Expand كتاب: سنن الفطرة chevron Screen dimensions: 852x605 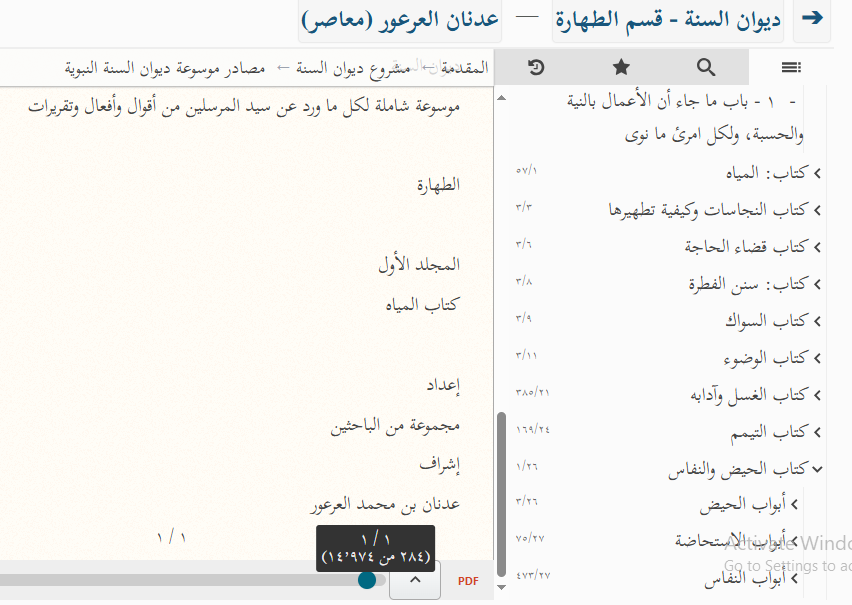click(x=817, y=284)
